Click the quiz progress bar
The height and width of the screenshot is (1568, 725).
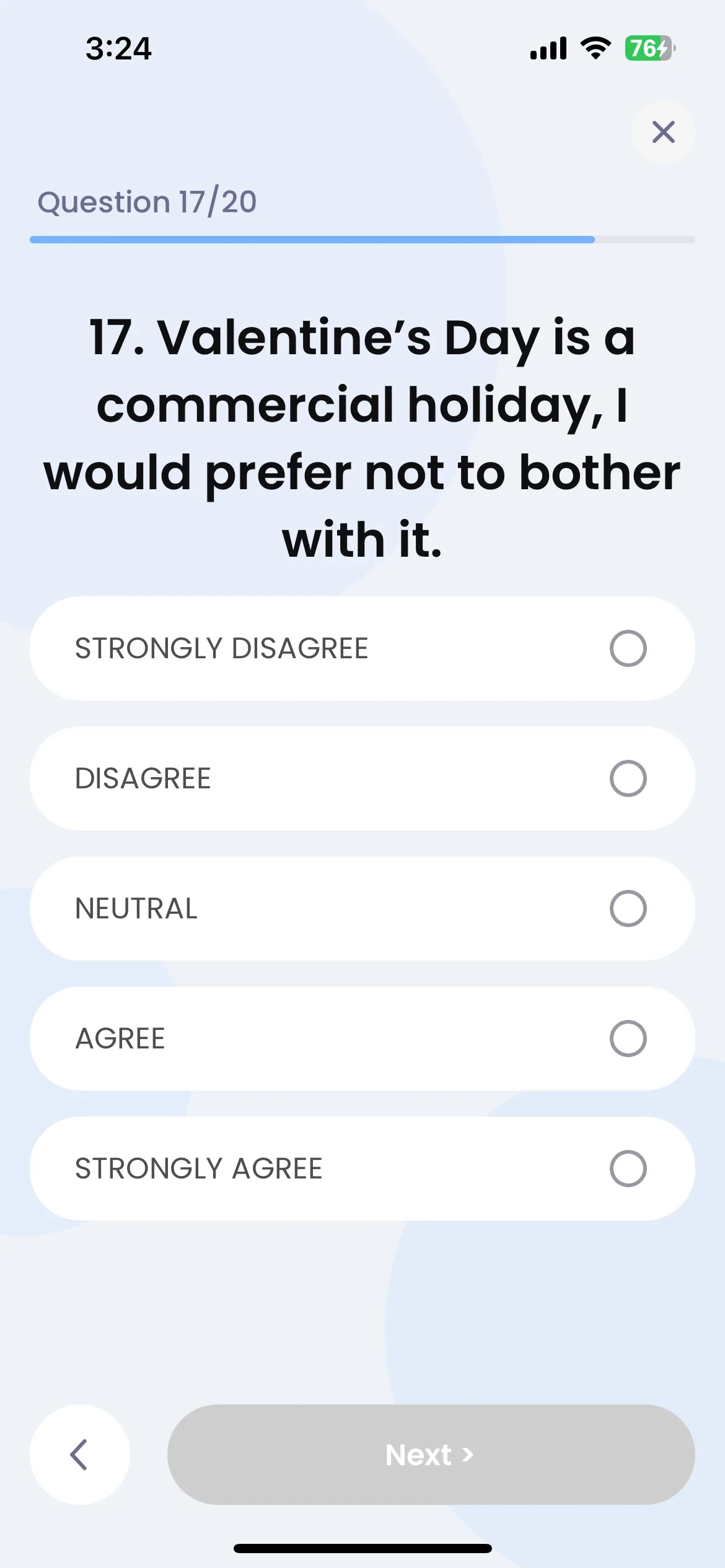pos(362,240)
